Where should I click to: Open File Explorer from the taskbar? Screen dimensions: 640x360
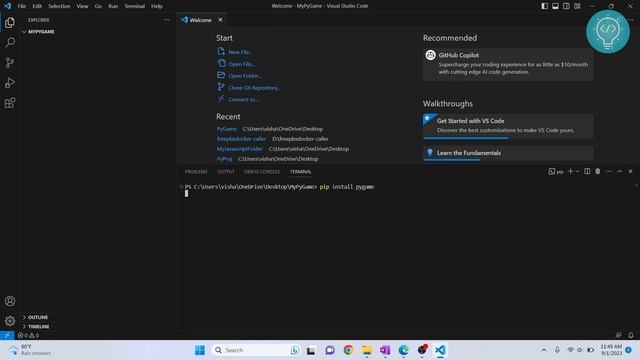click(367, 350)
